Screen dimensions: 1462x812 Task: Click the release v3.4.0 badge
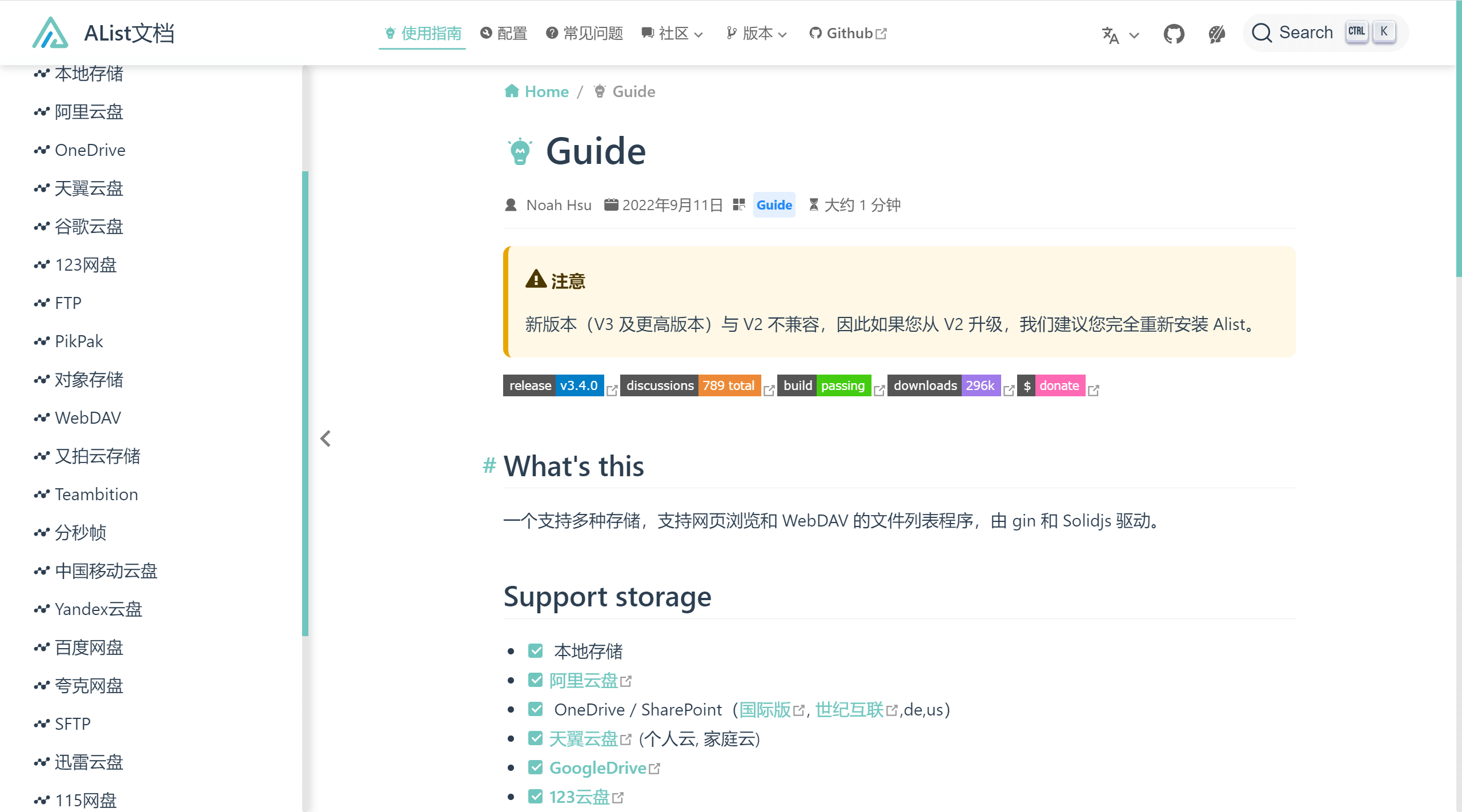pos(553,385)
